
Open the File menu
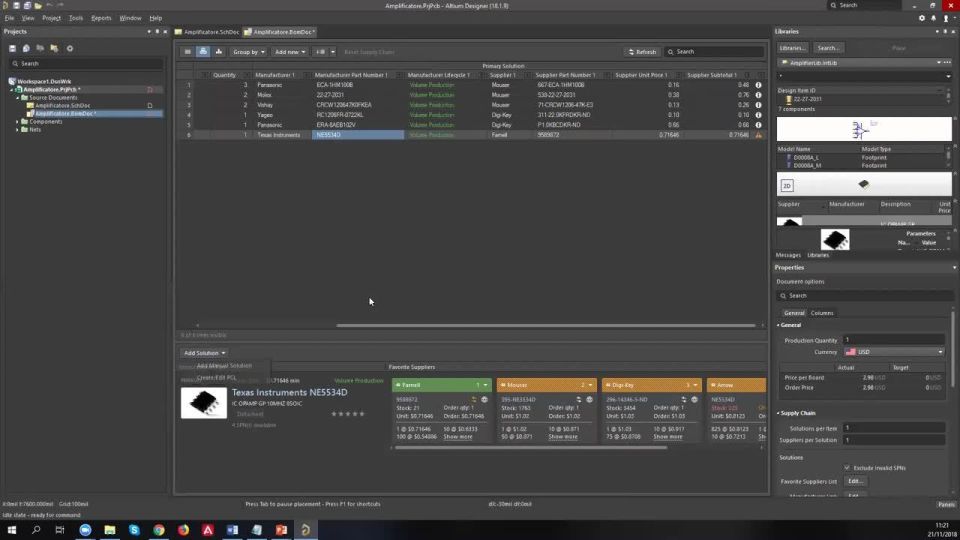[9, 18]
